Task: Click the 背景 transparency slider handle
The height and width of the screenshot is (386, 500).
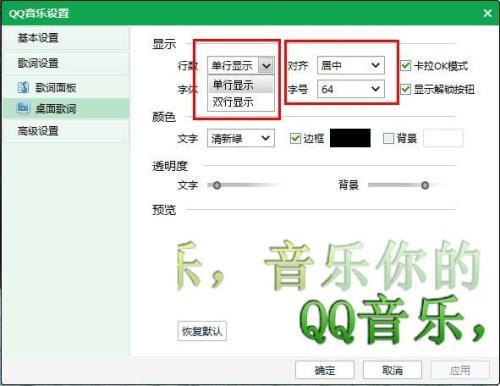Action: point(425,185)
